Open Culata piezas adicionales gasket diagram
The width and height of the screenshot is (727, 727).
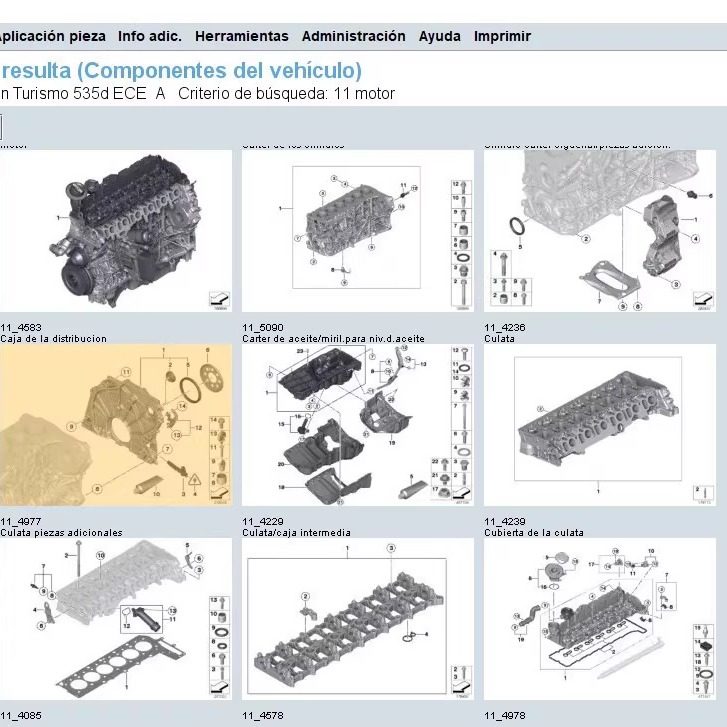116,619
